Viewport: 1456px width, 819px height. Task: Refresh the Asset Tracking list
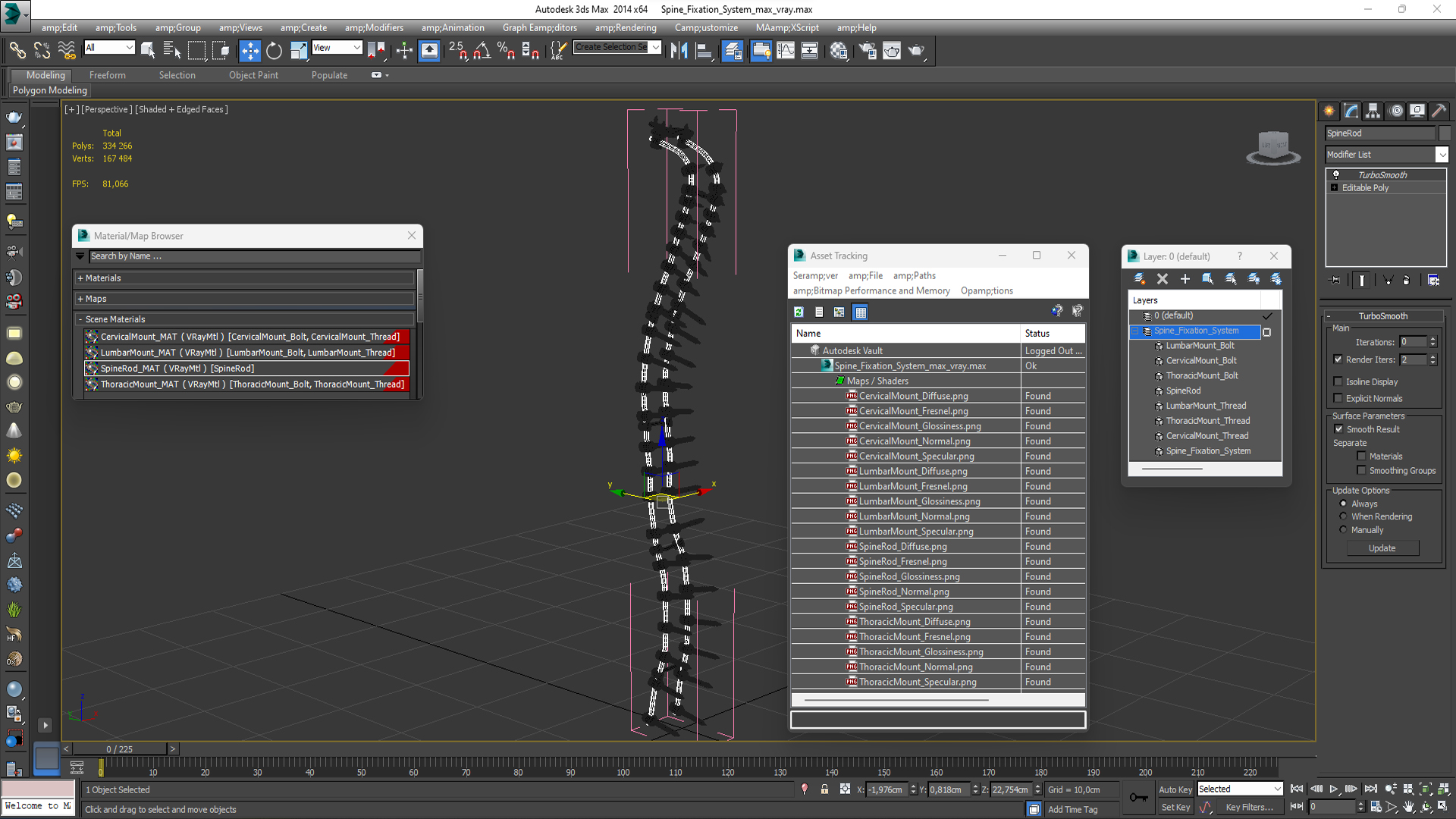[799, 312]
